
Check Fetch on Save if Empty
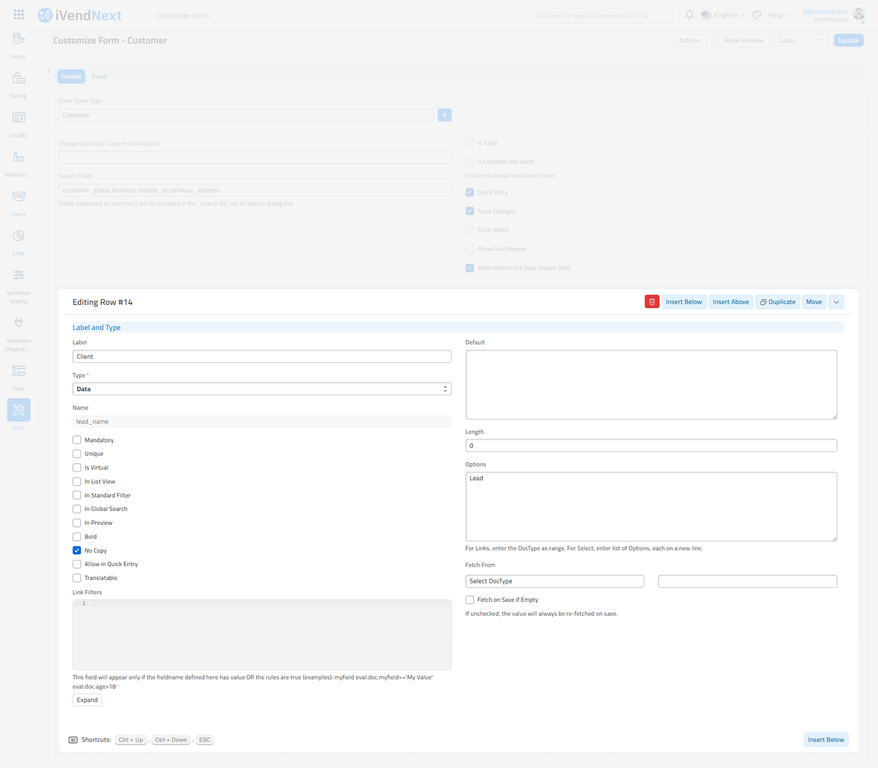point(469,599)
